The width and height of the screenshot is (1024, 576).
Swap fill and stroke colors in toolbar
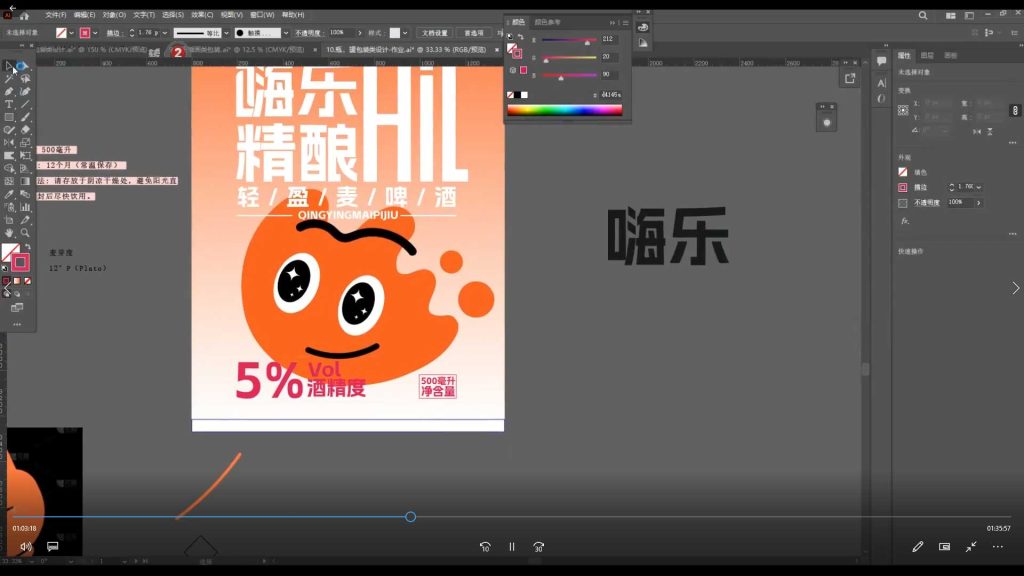click(26, 247)
